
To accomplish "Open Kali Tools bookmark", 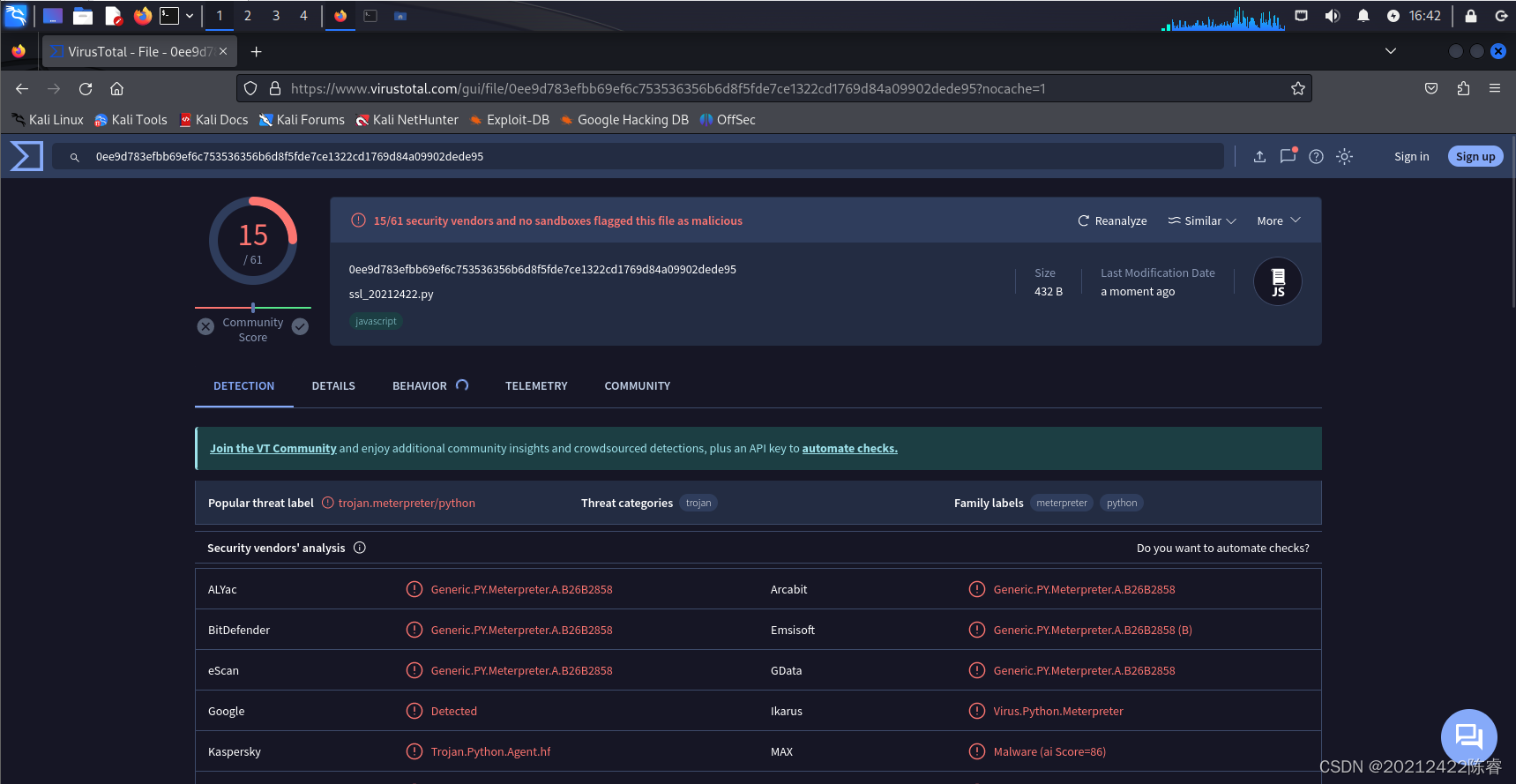I will (131, 120).
